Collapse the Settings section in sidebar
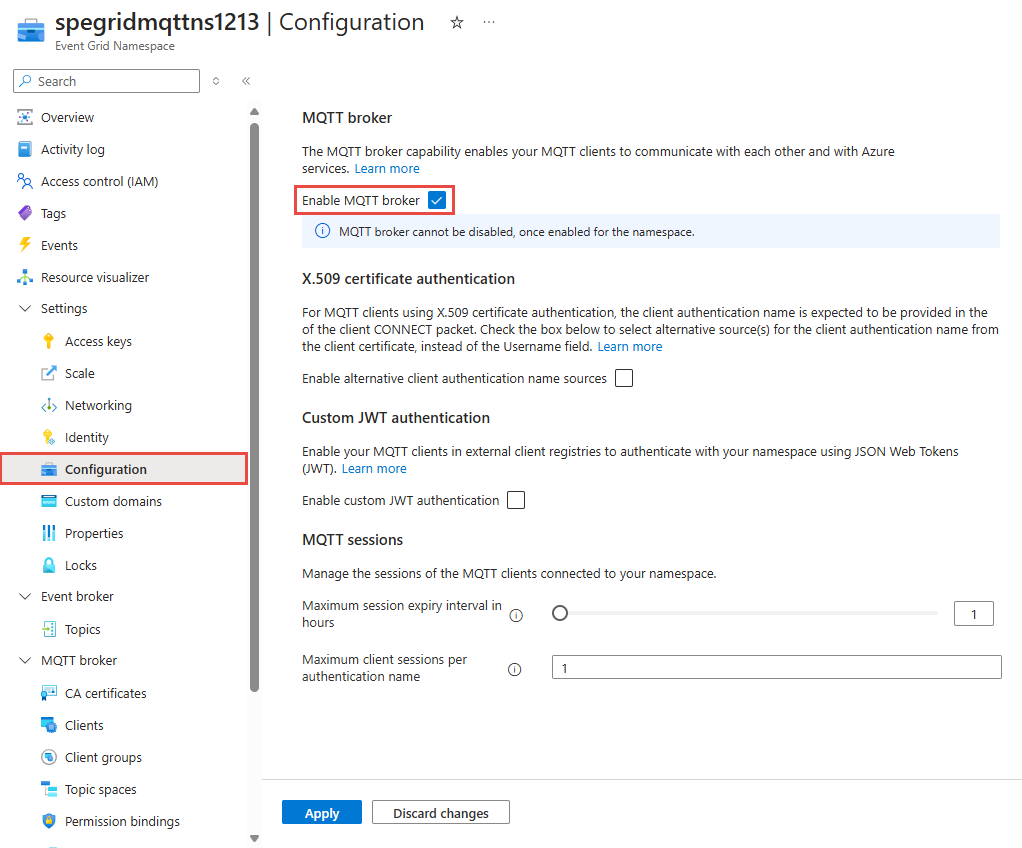 point(25,309)
